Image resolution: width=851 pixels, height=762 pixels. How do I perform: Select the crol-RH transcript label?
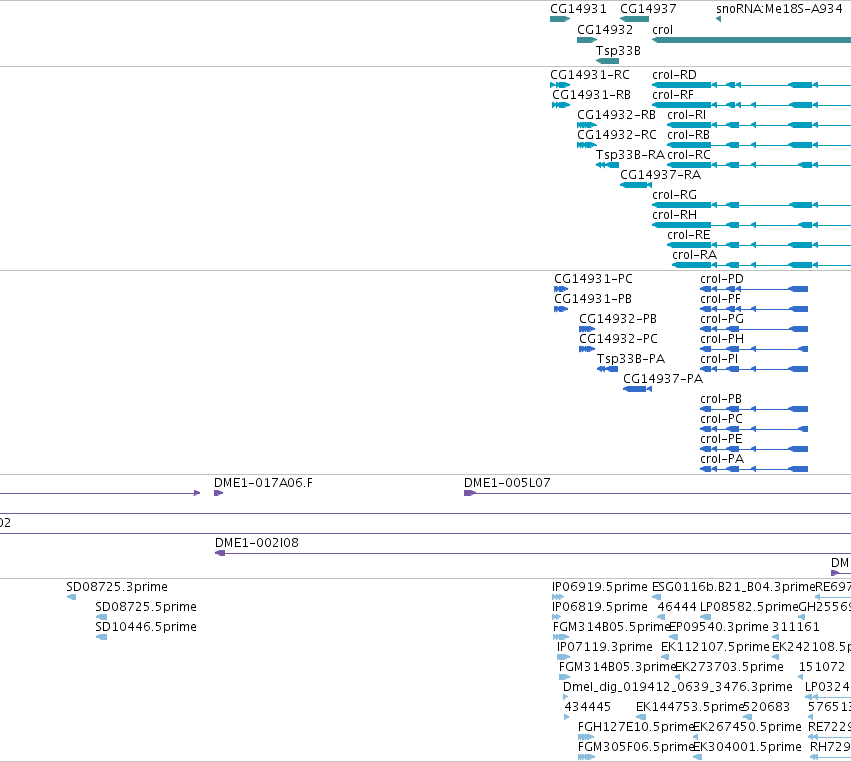click(x=675, y=215)
